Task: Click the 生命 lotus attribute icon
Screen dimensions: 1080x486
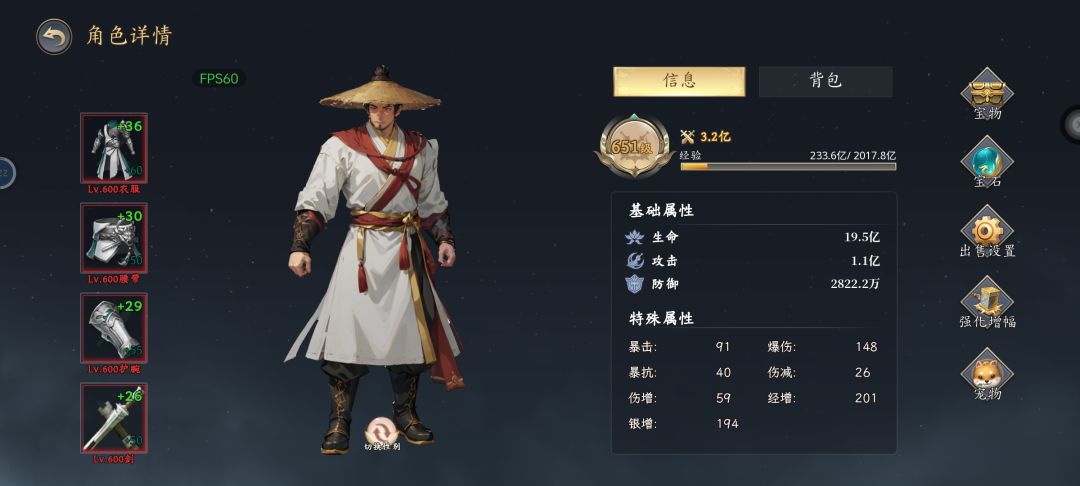Action: (x=634, y=237)
